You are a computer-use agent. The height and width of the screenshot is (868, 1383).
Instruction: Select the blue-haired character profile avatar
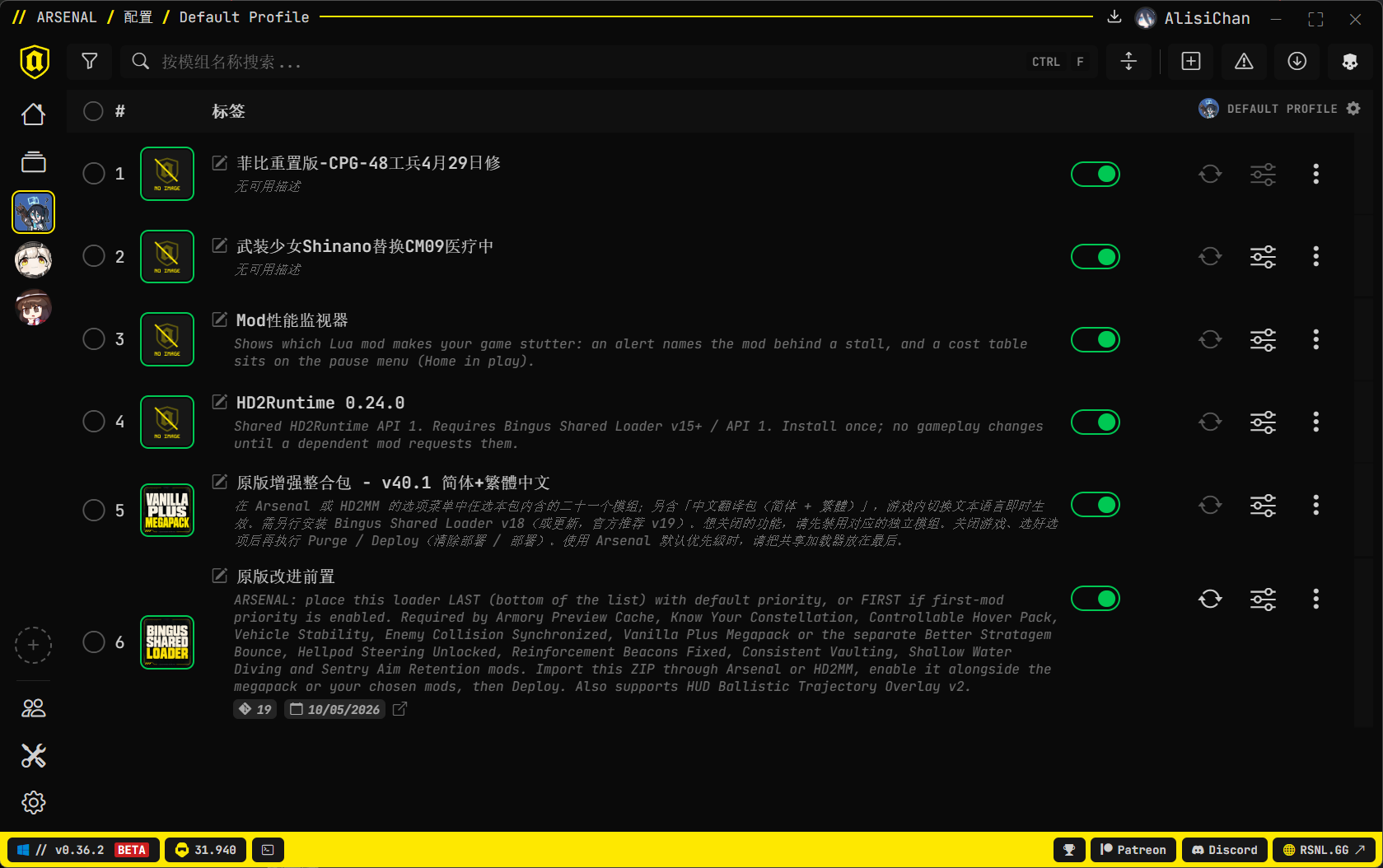(34, 212)
